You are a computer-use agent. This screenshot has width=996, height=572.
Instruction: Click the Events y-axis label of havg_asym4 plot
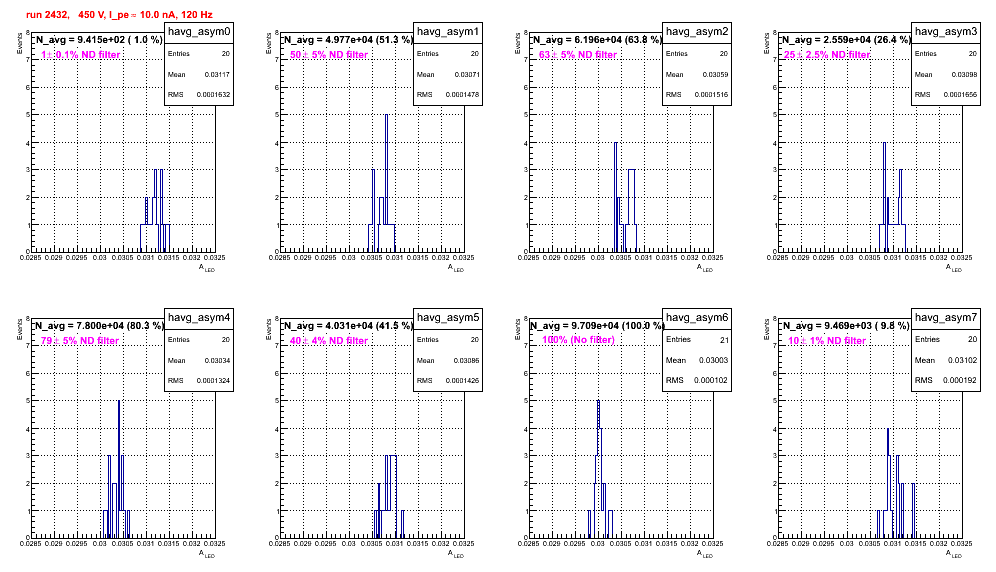point(20,329)
